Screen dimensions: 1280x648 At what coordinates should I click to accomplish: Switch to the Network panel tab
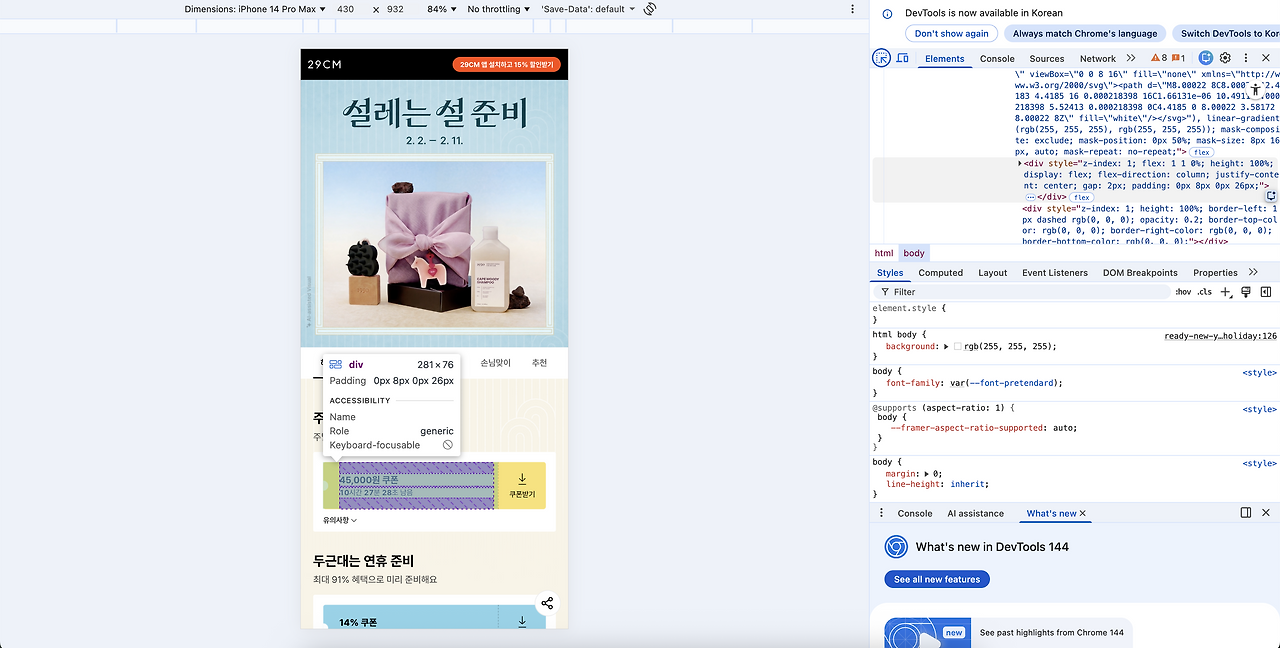click(1097, 58)
